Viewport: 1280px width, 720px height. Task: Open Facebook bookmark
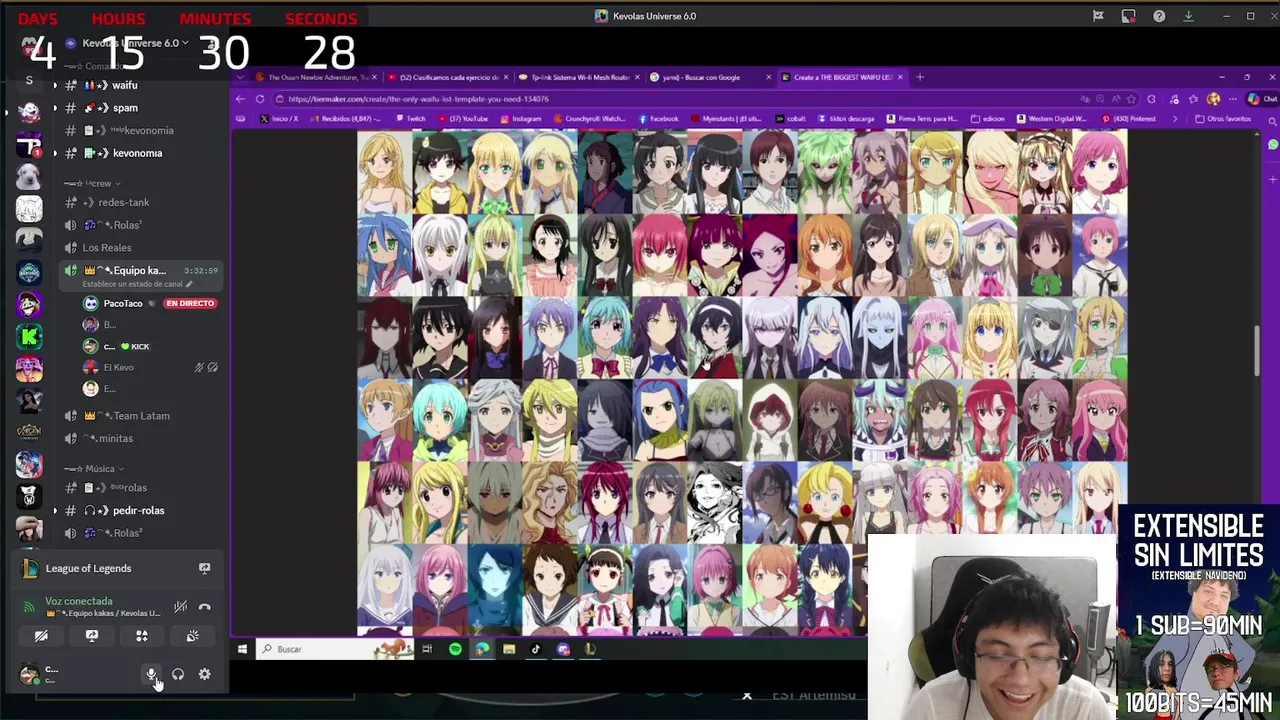(x=658, y=119)
